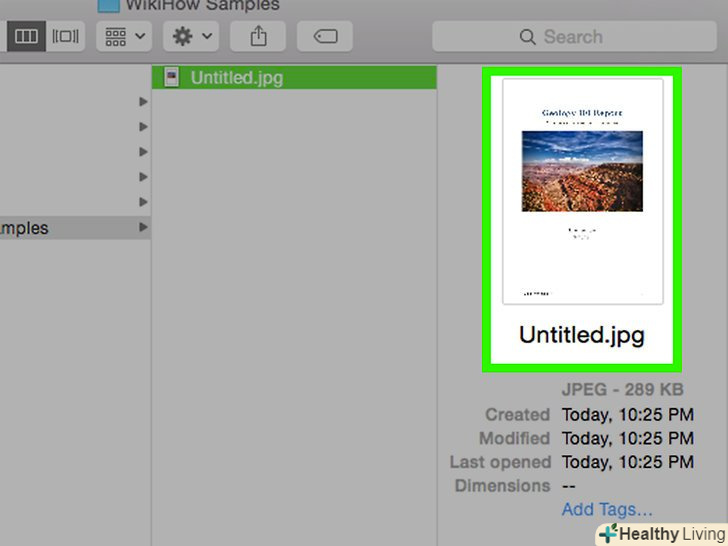Click the Edit Tags button

tap(325, 36)
